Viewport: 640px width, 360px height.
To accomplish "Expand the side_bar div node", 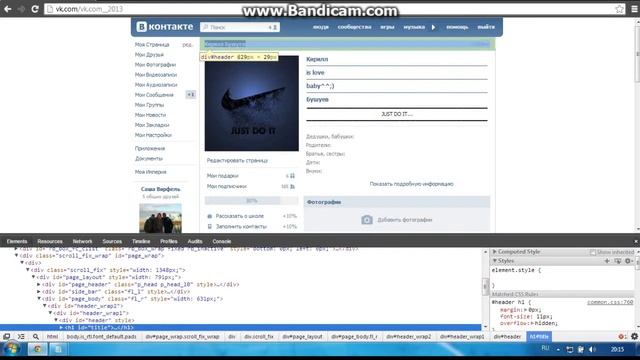I will coord(39,292).
